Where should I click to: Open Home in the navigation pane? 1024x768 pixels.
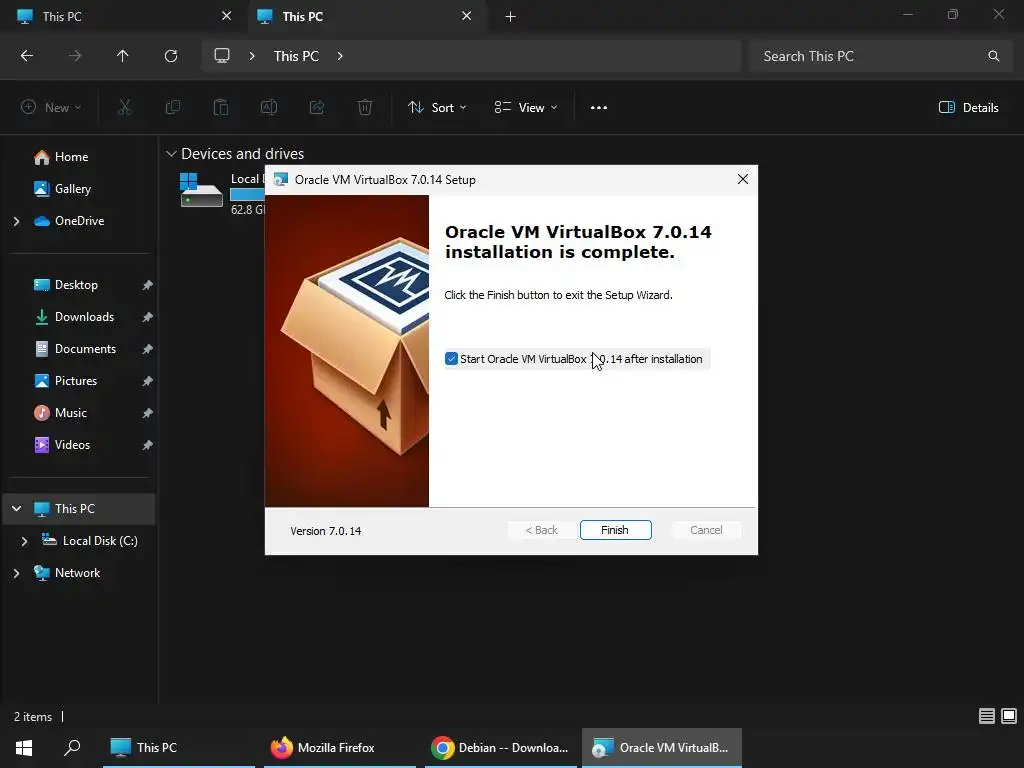click(x=71, y=157)
